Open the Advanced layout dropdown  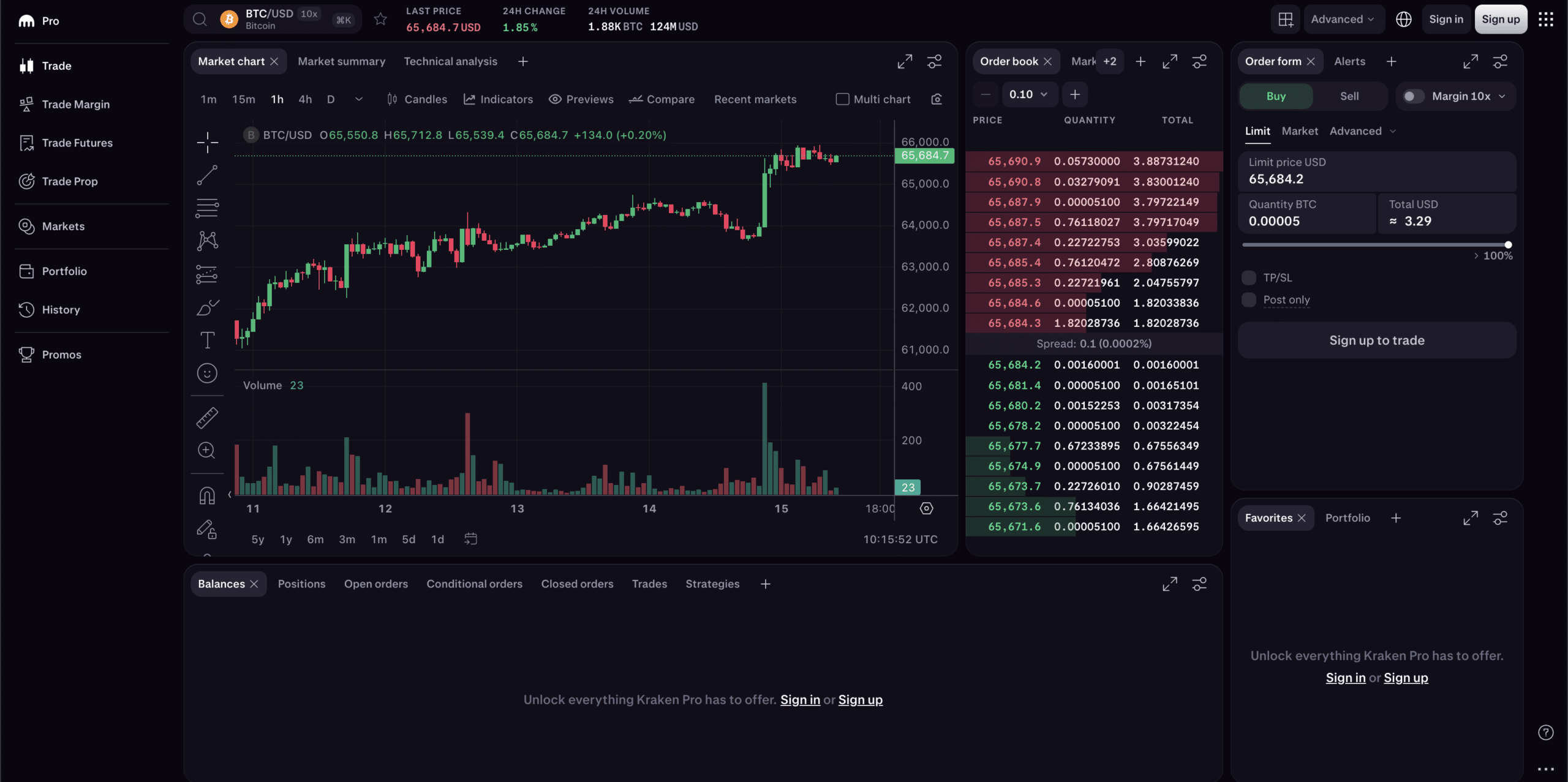tap(1343, 19)
